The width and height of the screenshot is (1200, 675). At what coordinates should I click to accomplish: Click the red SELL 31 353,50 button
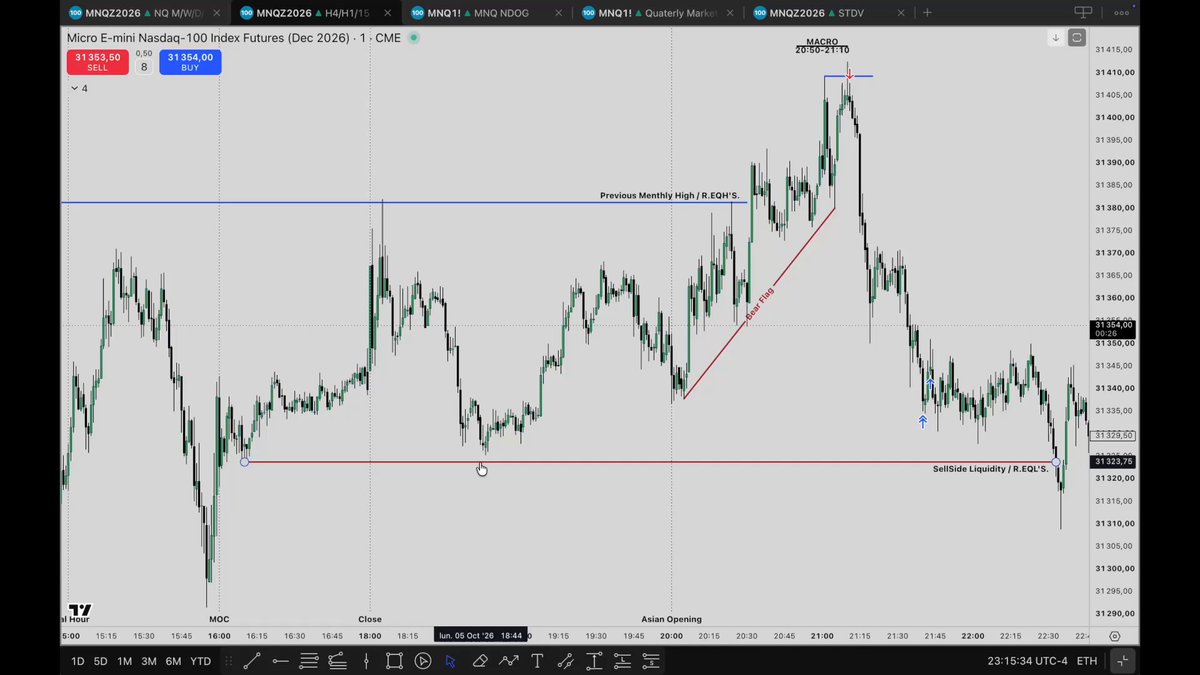point(97,62)
